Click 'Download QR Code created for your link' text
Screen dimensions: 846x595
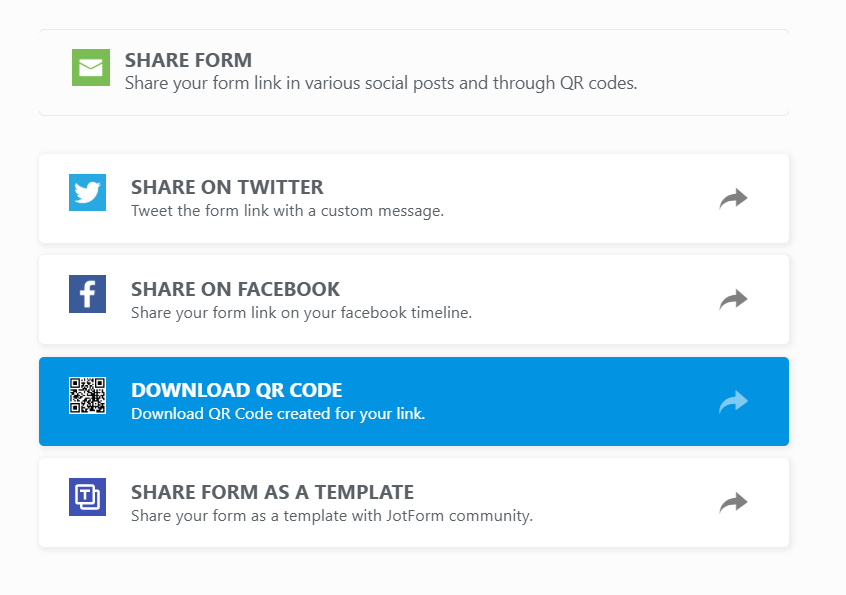click(x=278, y=413)
